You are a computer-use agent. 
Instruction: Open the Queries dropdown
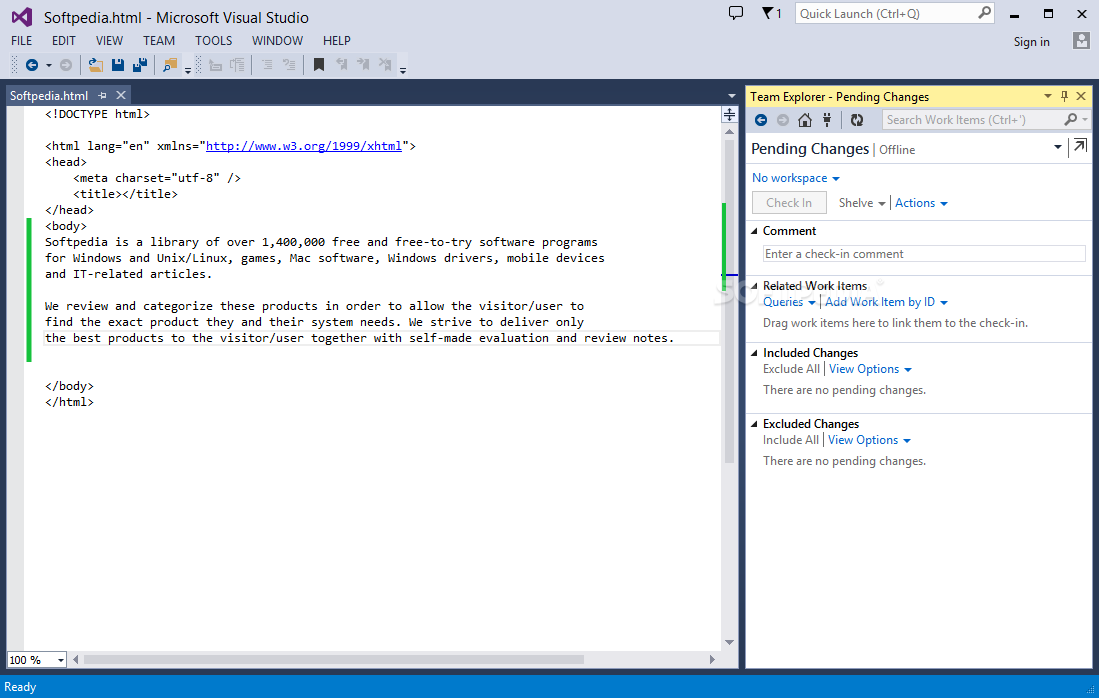click(789, 302)
